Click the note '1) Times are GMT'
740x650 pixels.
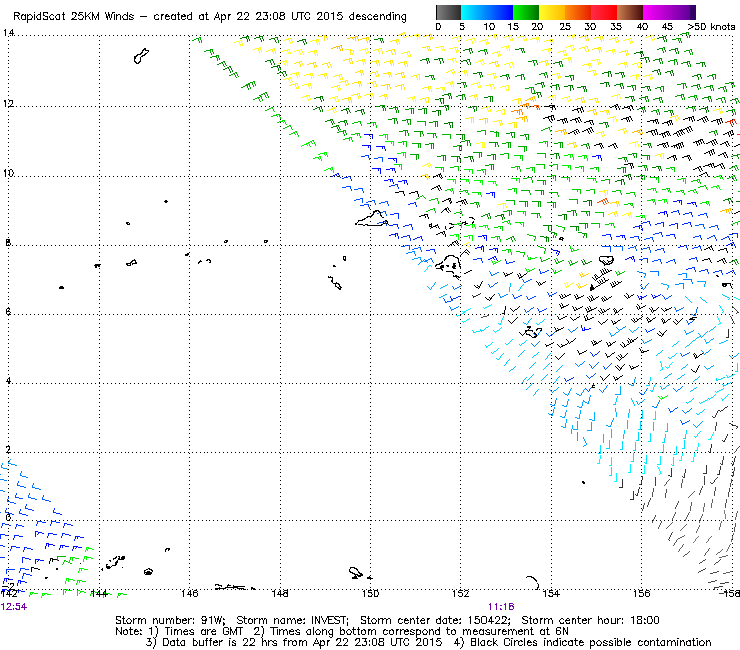[x=196, y=631]
